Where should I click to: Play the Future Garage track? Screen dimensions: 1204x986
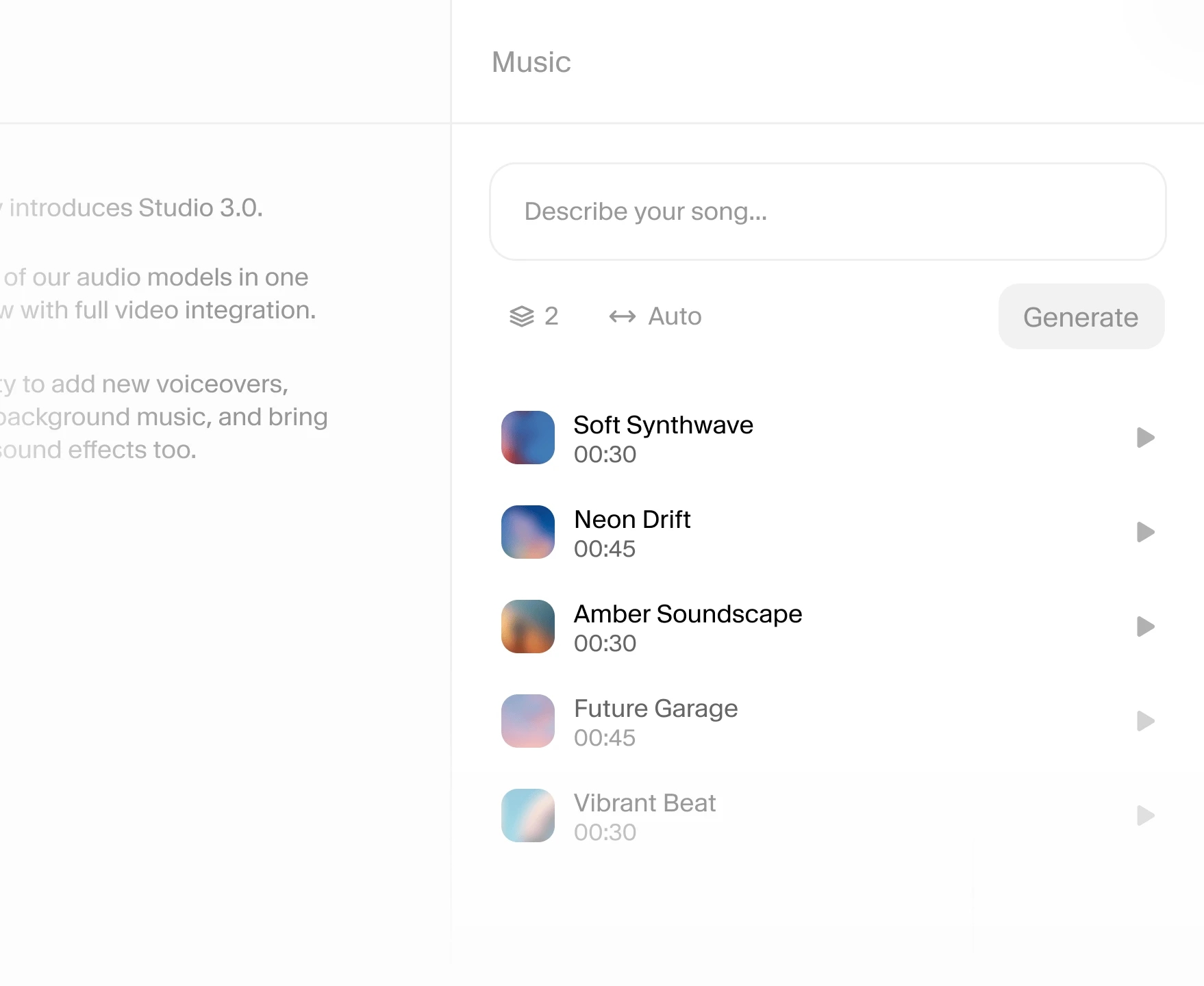click(x=1144, y=721)
